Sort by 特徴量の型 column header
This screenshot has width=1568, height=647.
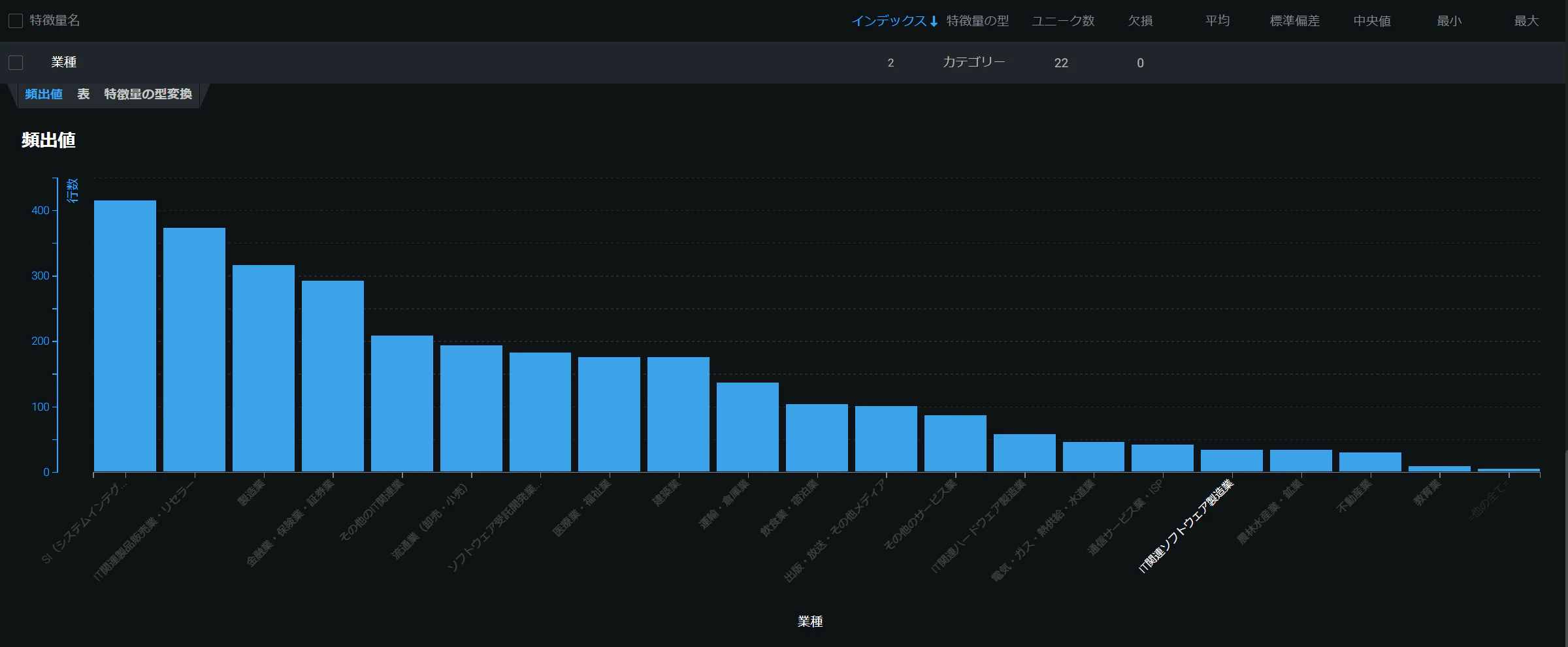tap(977, 21)
